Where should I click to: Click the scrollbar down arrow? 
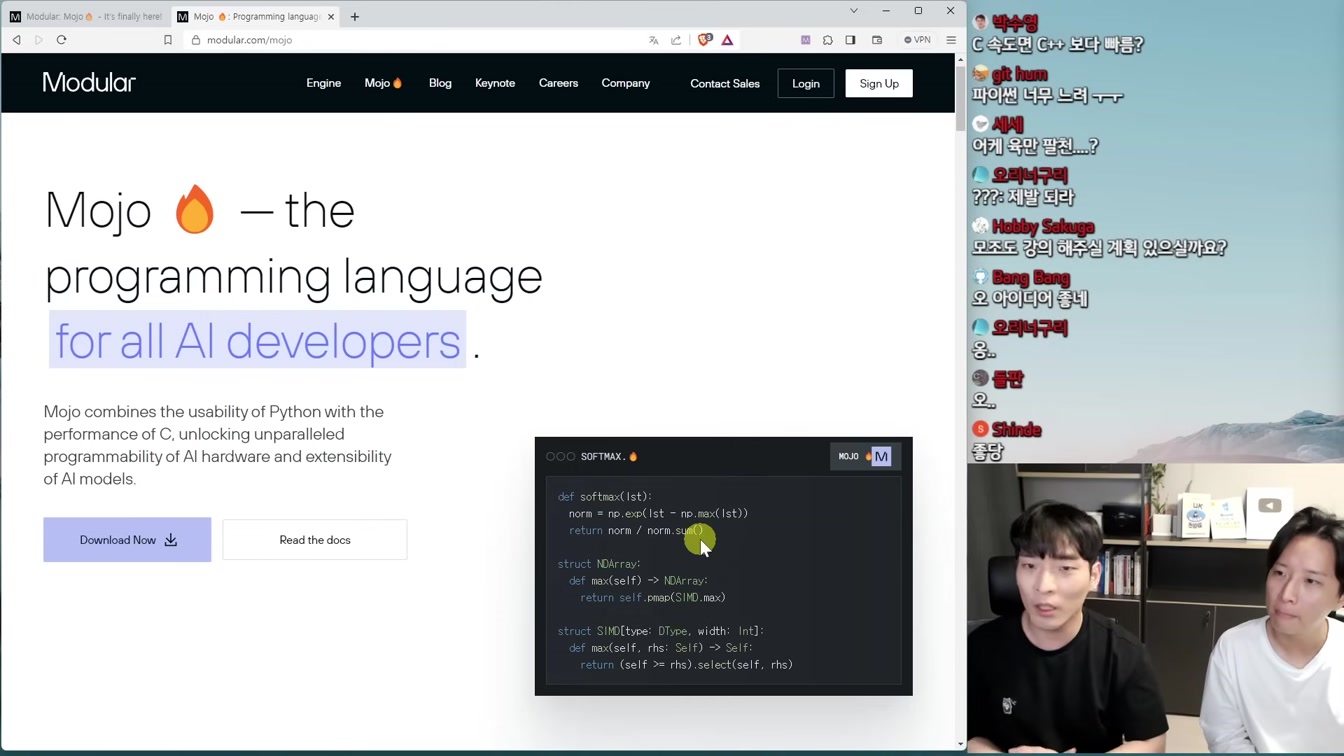(x=960, y=744)
